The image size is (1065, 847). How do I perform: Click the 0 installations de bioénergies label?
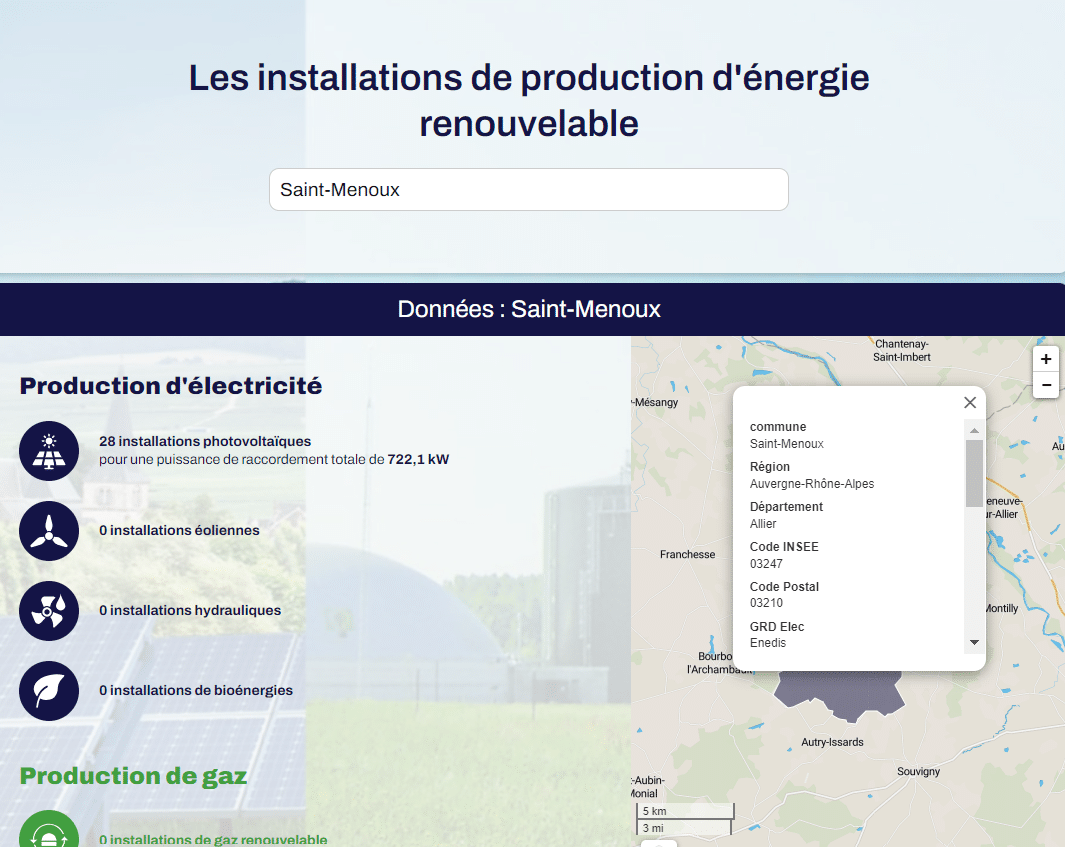(196, 691)
